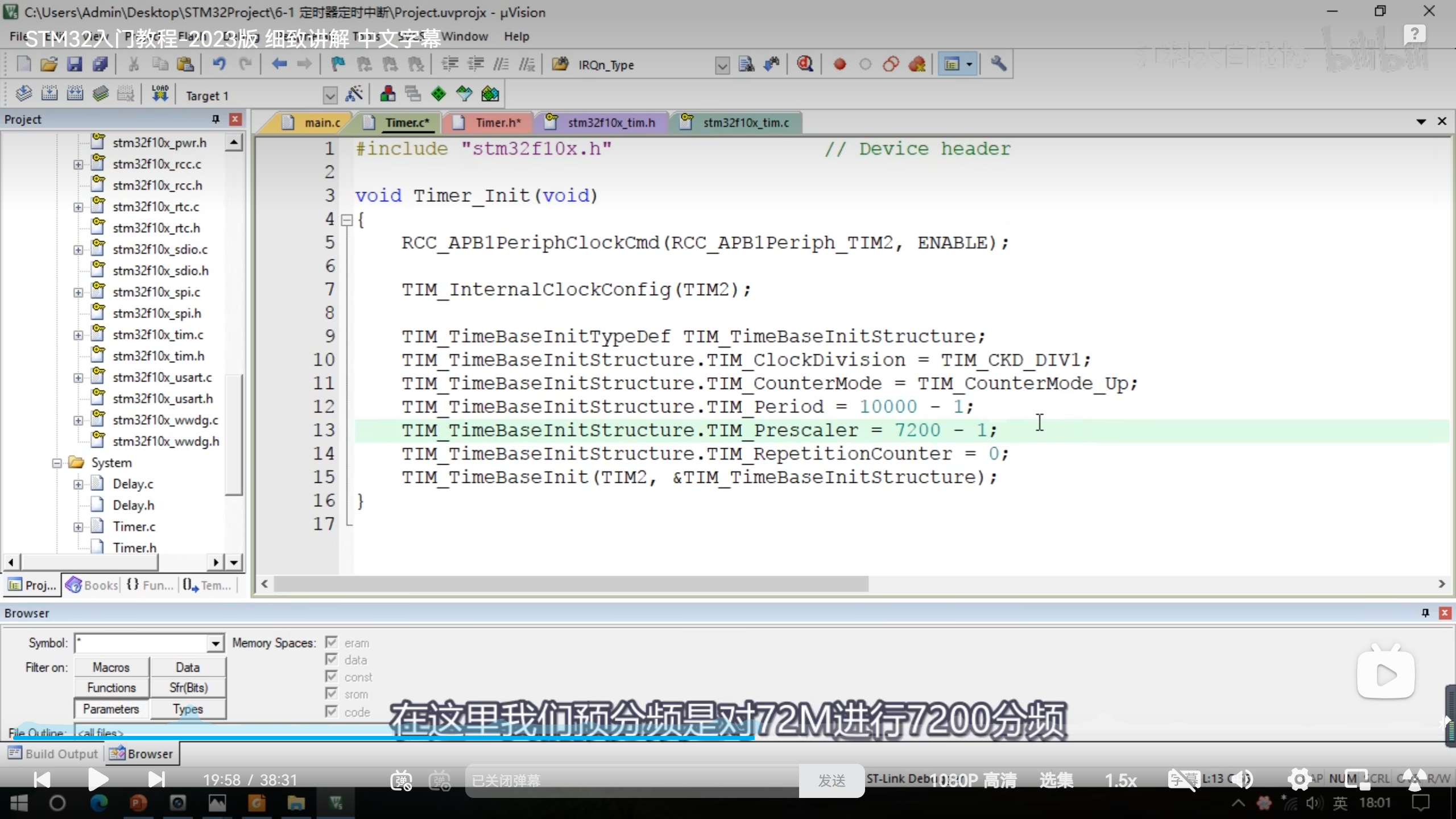The width and height of the screenshot is (1456, 819).
Task: Click the Functions filter button
Action: click(111, 688)
